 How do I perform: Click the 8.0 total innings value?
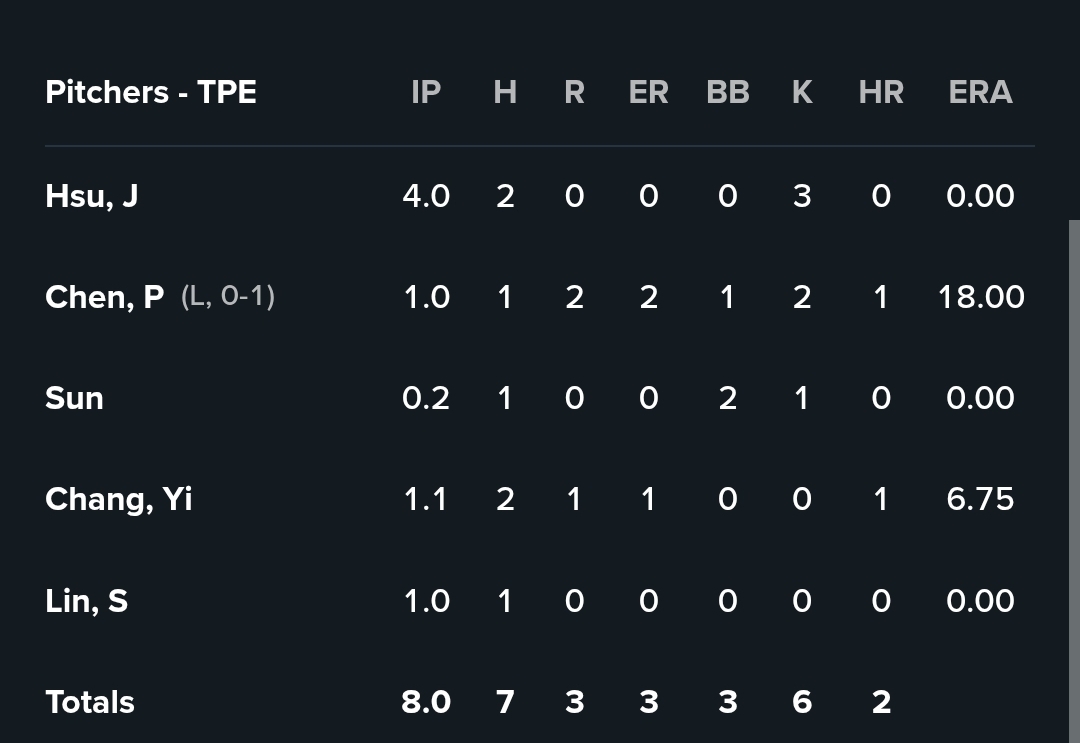point(426,702)
